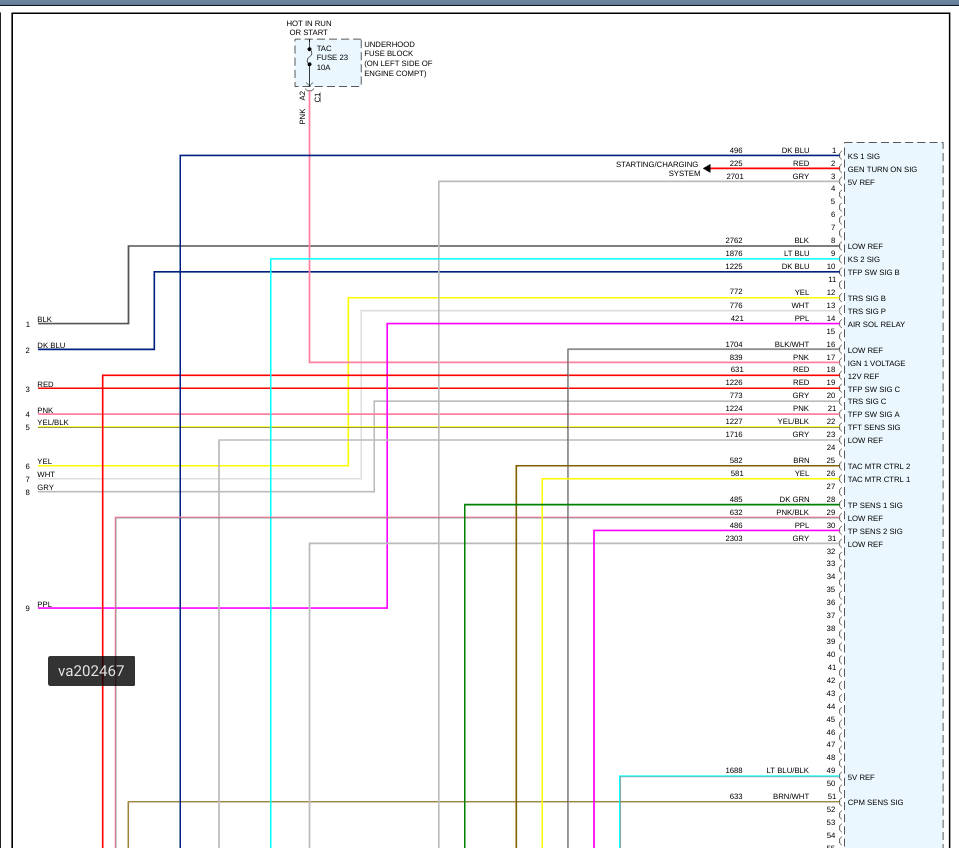Select the TRS SIG B label
959x848 pixels.
click(866, 298)
